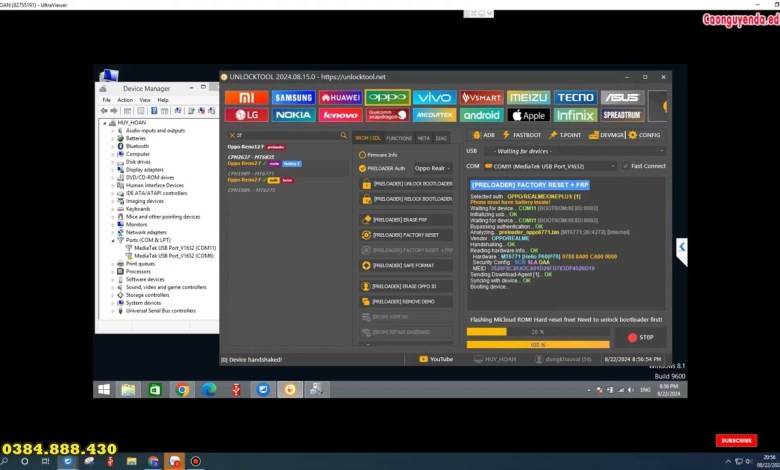Image resolution: width=780 pixels, height=470 pixels.
Task: Select the Nokia brand tile
Action: [293, 115]
